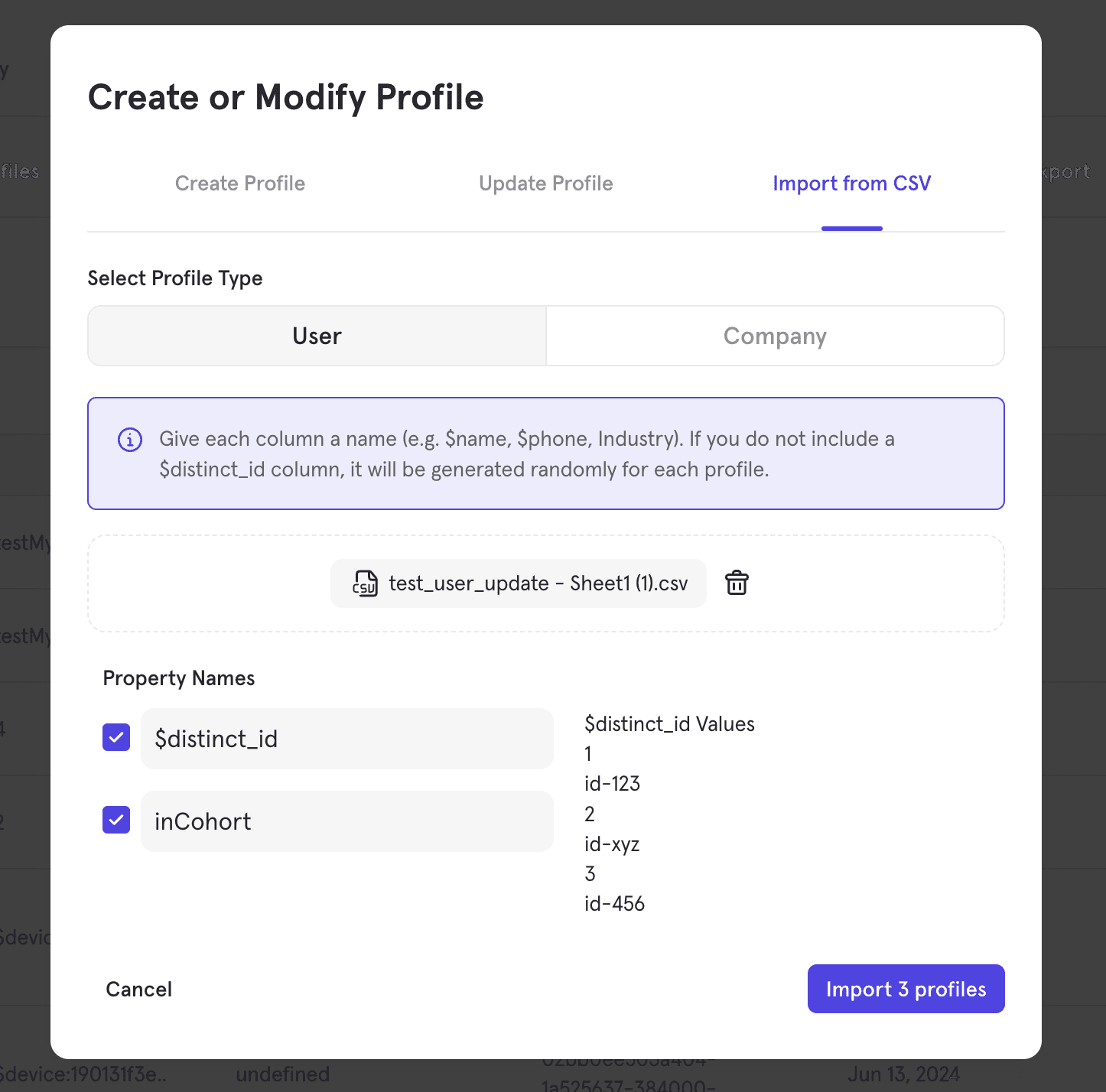The width and height of the screenshot is (1106, 1092).
Task: Uncheck the $distinct_id property checkbox
Action: click(116, 738)
